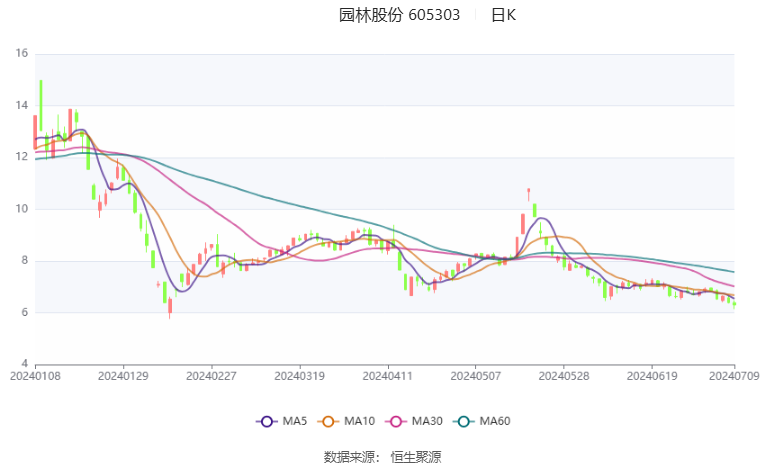This screenshot has height=465, width=765.
Task: Click the lowest red candlestick near 6
Action: tap(170, 307)
